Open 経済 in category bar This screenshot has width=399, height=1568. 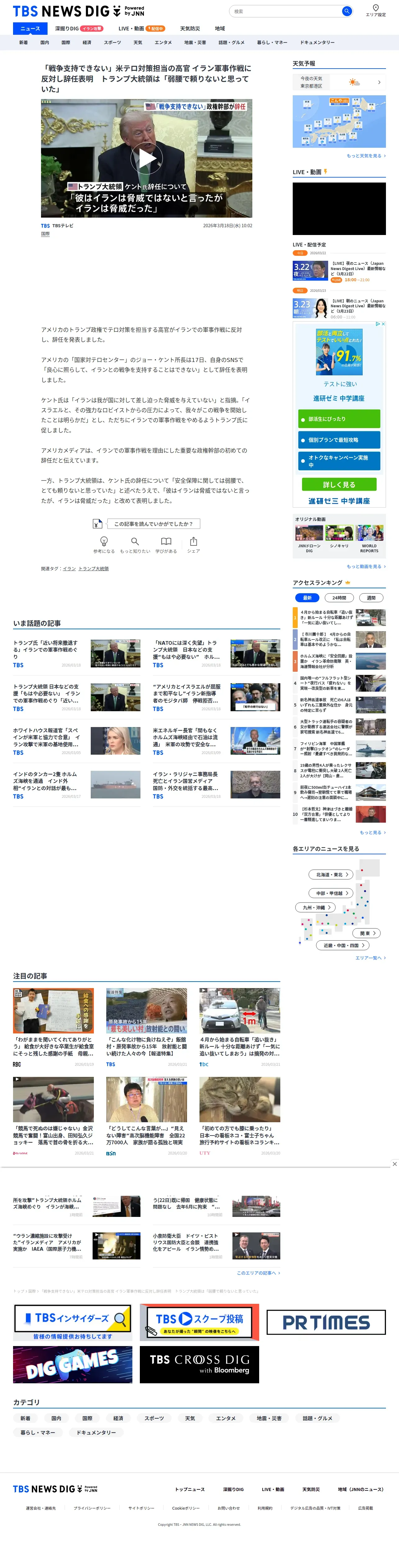click(87, 43)
